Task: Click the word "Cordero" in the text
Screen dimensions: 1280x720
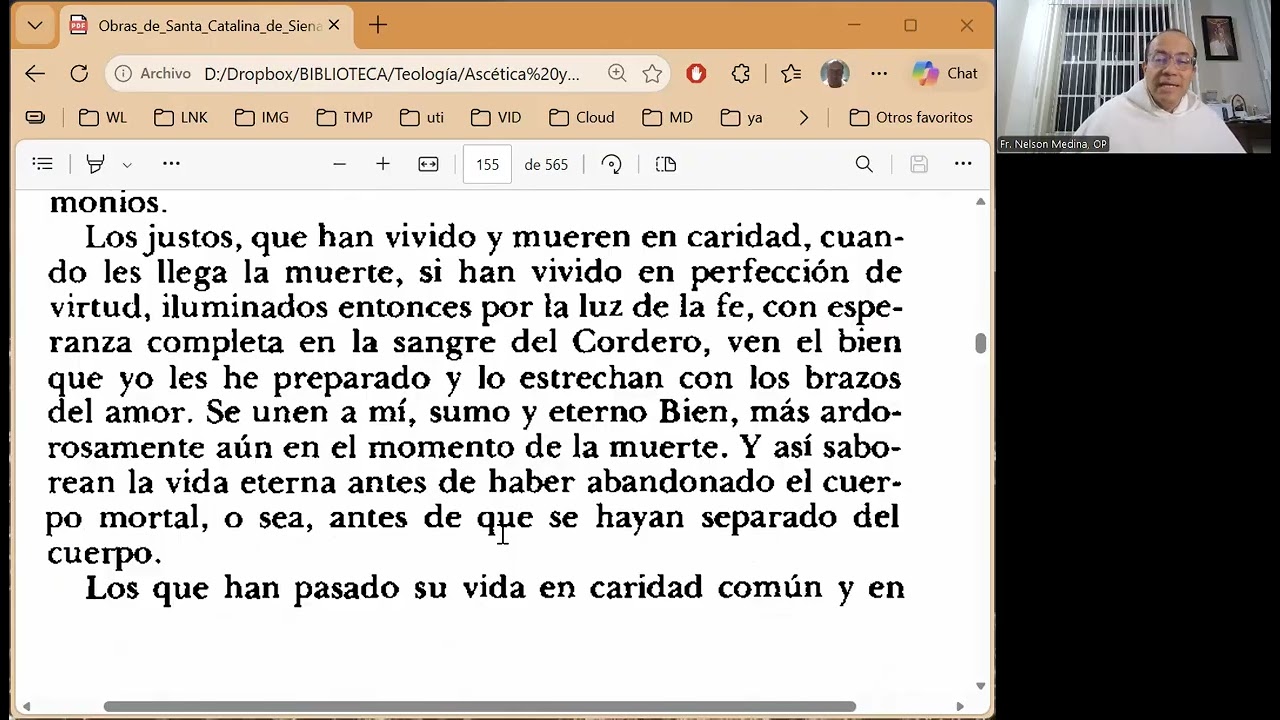Action: (x=636, y=342)
